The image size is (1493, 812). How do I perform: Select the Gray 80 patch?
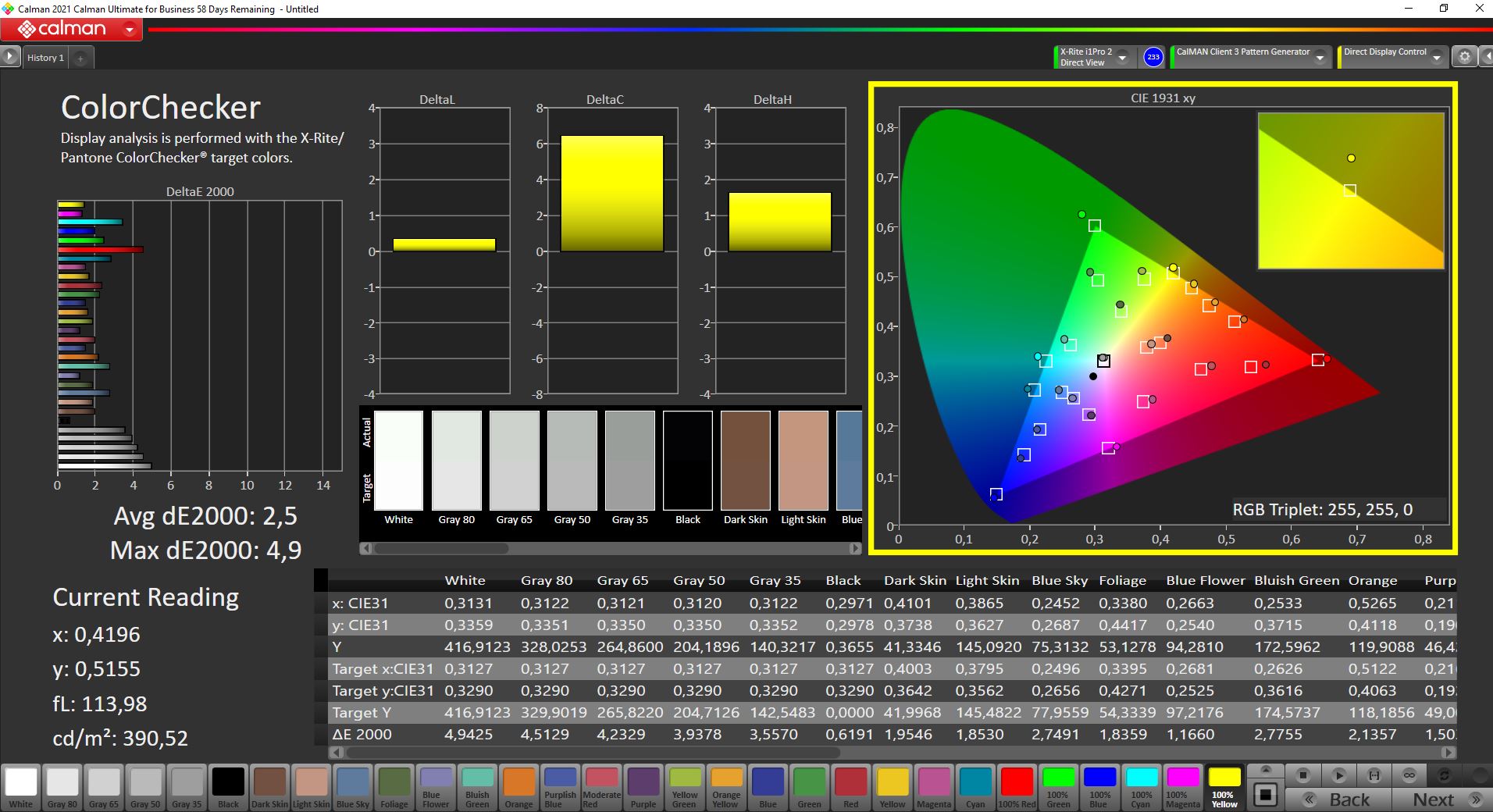tap(62, 787)
